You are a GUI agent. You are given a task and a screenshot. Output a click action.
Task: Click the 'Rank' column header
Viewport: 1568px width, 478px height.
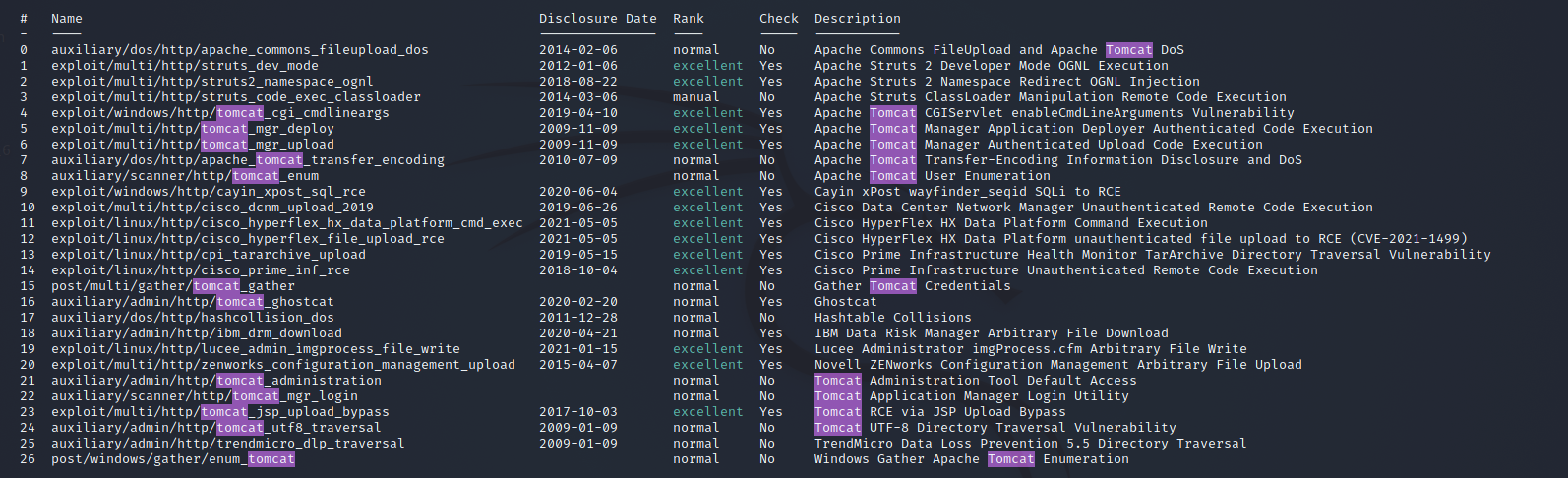689,19
